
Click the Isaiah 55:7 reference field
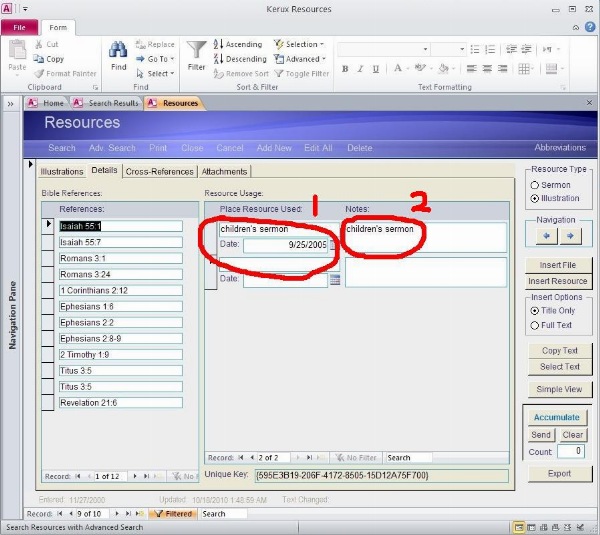pyautogui.click(x=121, y=242)
